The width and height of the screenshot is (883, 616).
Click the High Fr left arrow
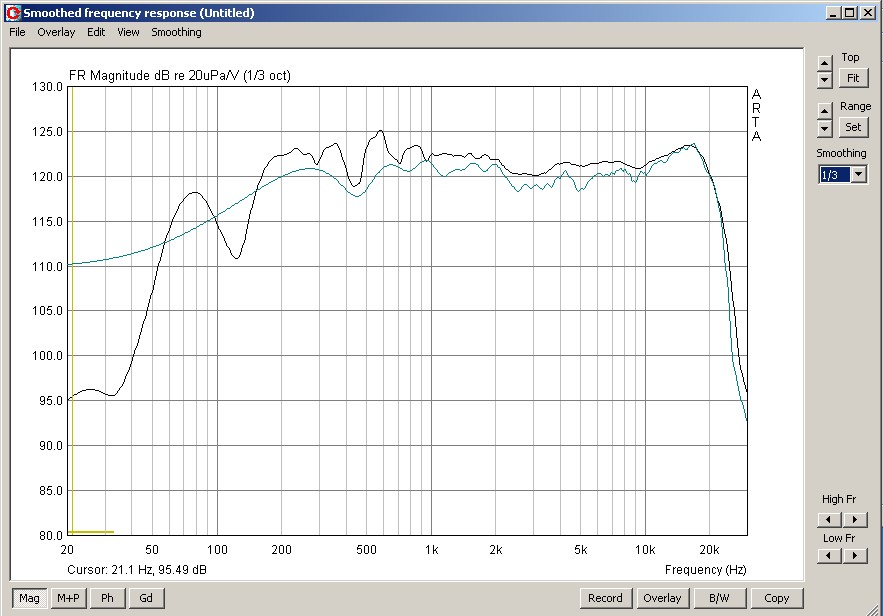point(829,519)
